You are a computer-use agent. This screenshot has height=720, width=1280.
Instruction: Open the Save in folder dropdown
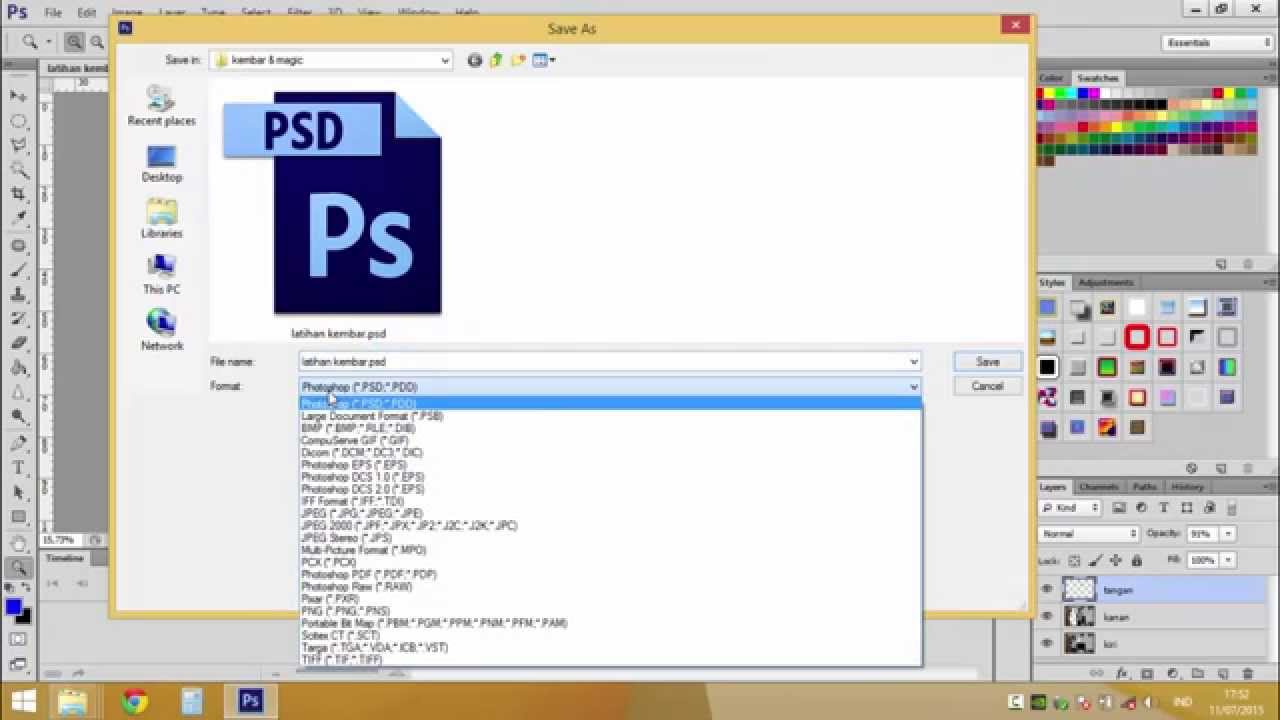point(445,61)
